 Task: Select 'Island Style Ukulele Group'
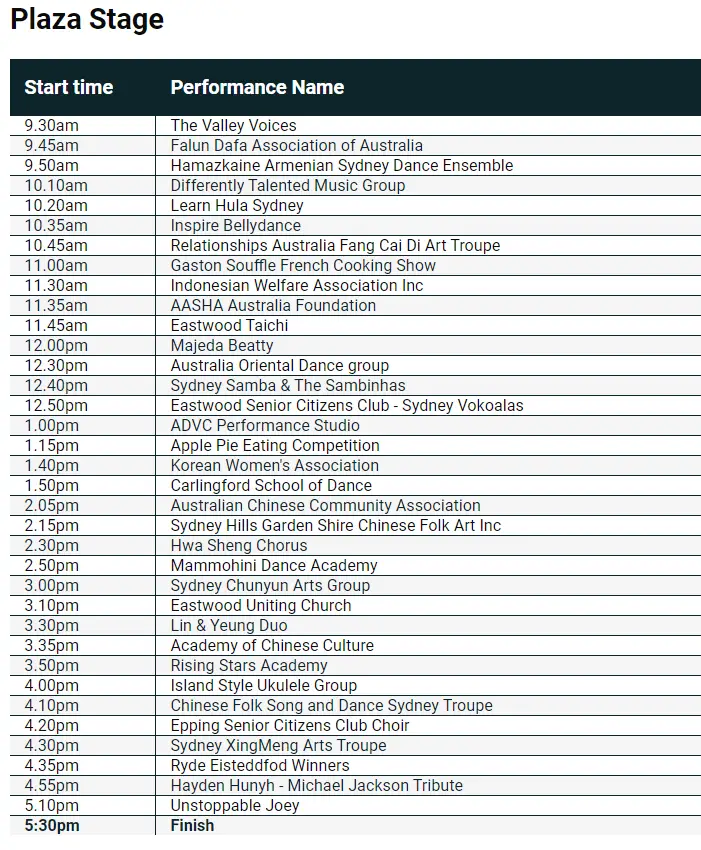264,686
